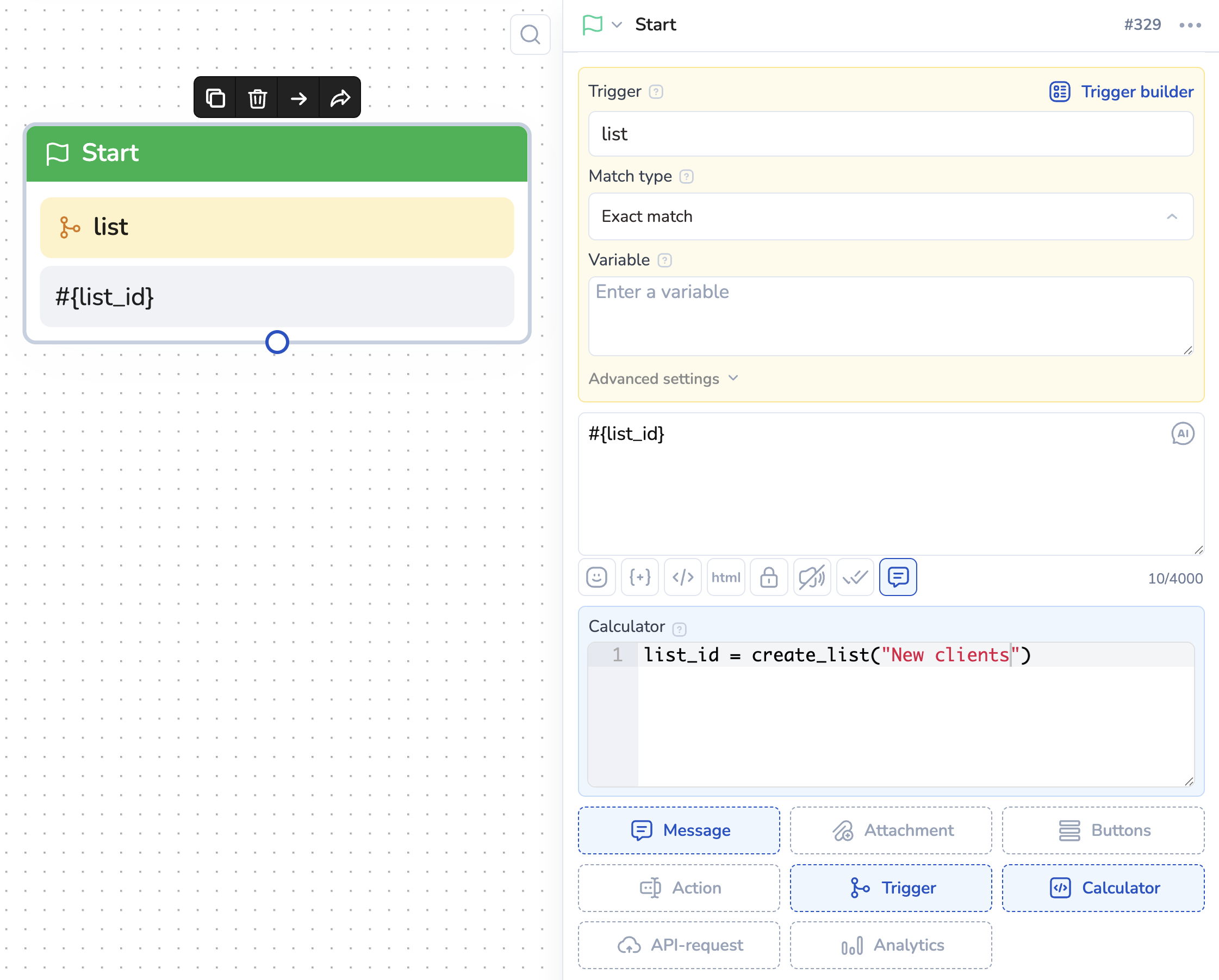Toggle the html formatting mode

click(725, 578)
